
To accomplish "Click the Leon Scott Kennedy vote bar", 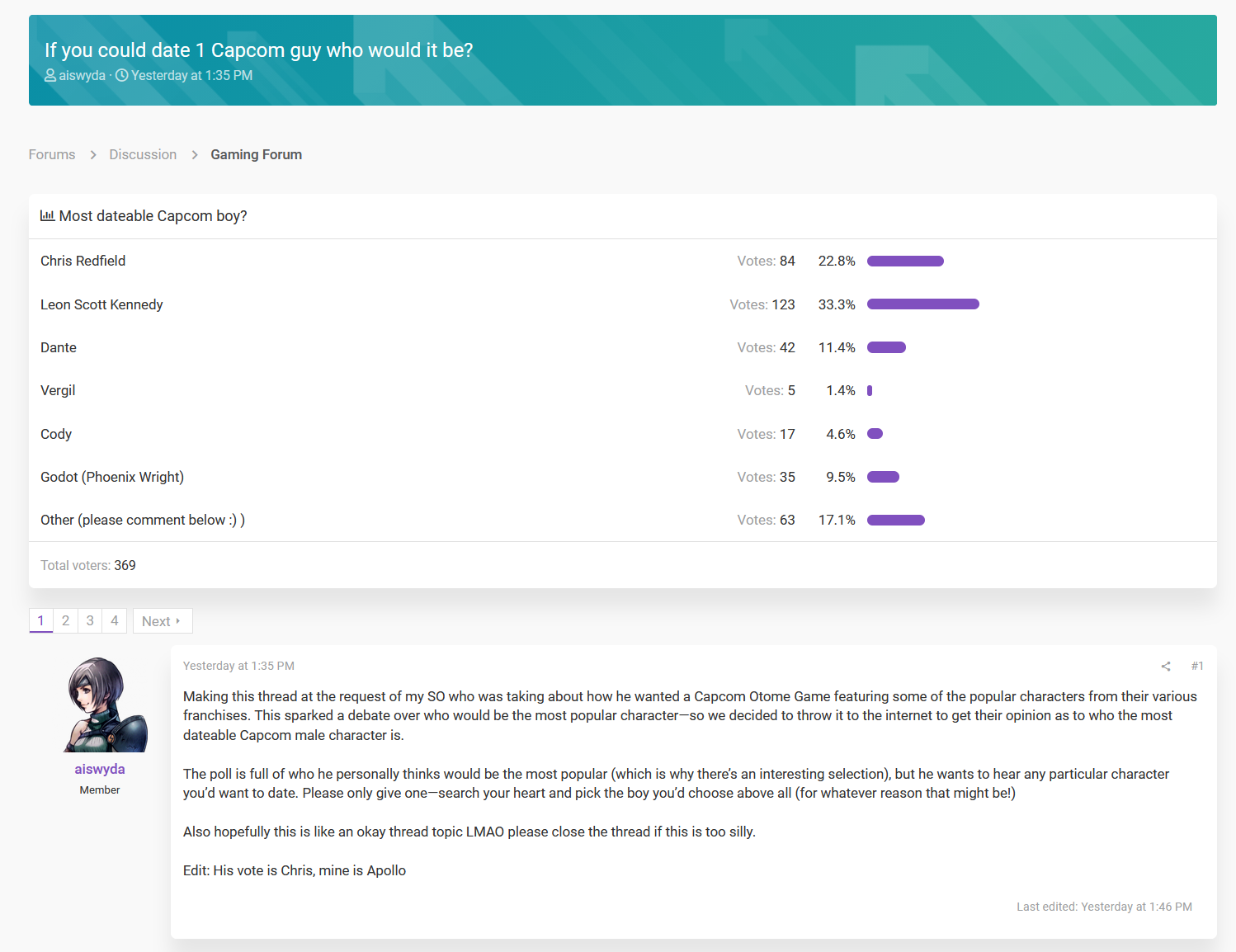I will coord(923,304).
